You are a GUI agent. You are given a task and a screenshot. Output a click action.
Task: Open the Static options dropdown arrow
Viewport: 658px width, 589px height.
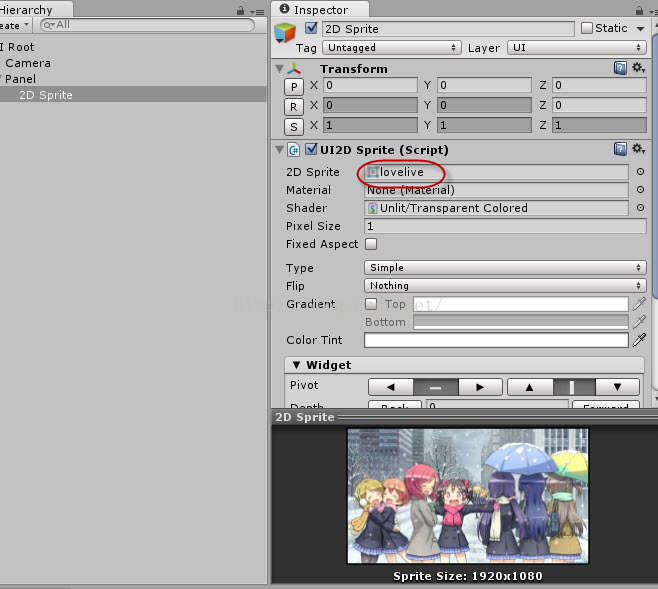pyautogui.click(x=640, y=29)
